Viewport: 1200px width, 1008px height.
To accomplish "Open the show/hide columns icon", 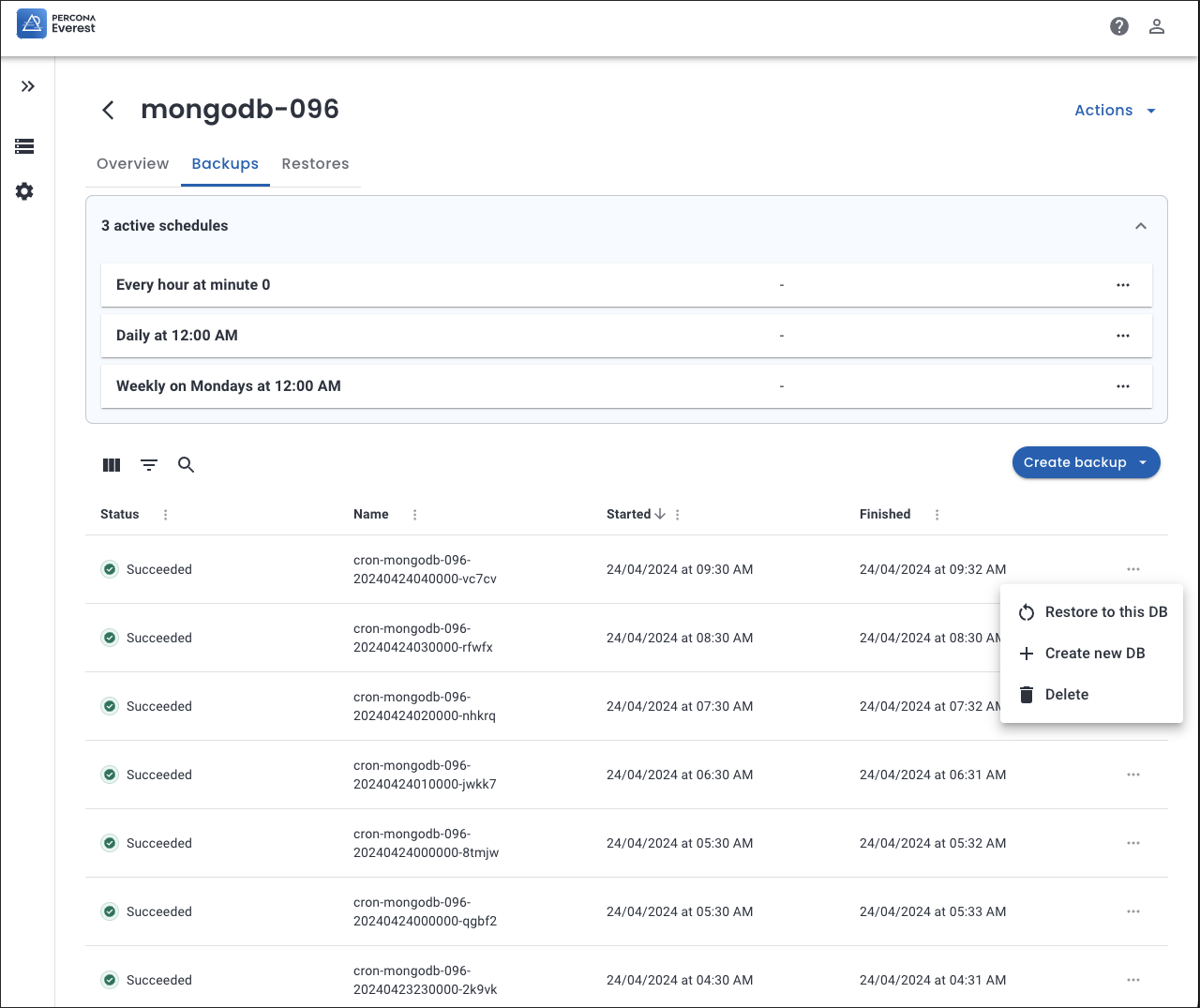I will tap(112, 465).
